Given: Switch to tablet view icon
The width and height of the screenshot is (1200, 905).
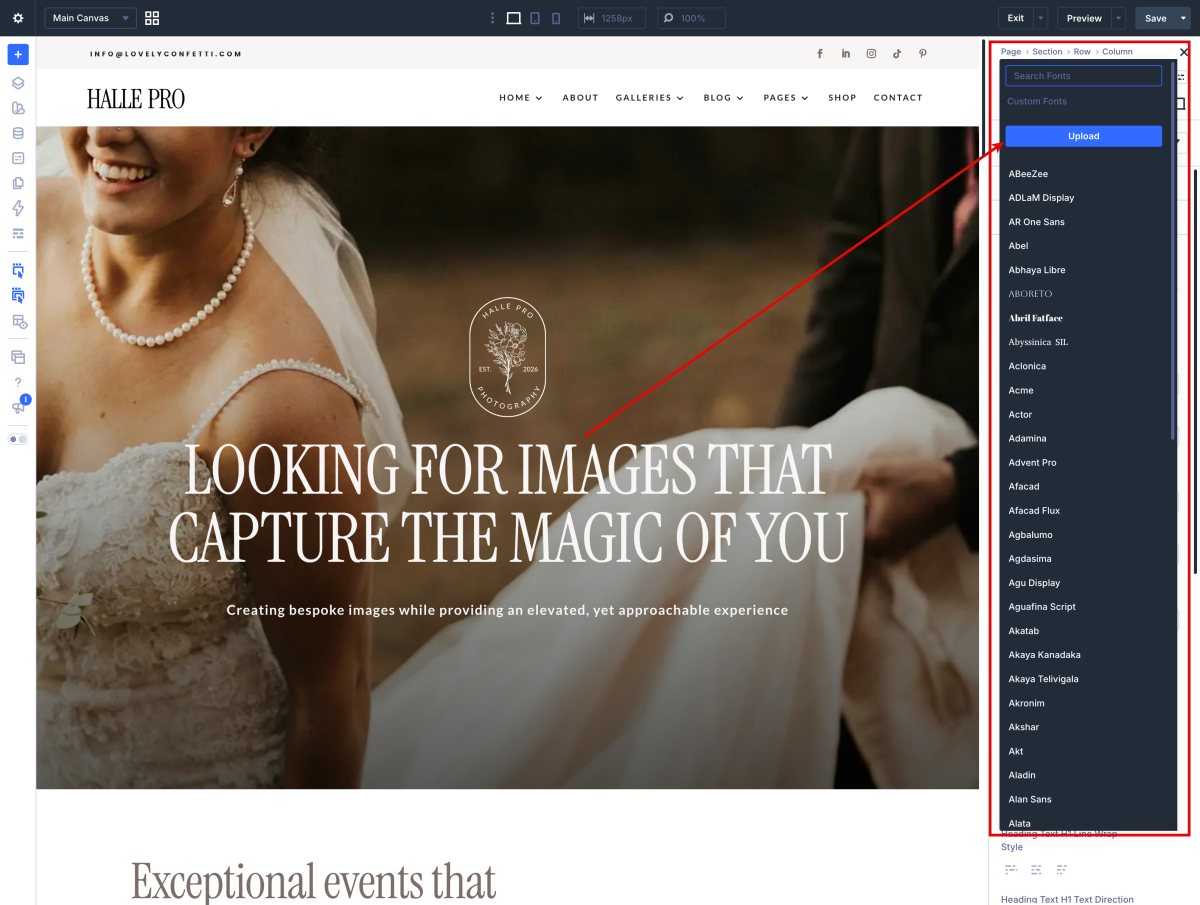Looking at the screenshot, I should [x=535, y=18].
